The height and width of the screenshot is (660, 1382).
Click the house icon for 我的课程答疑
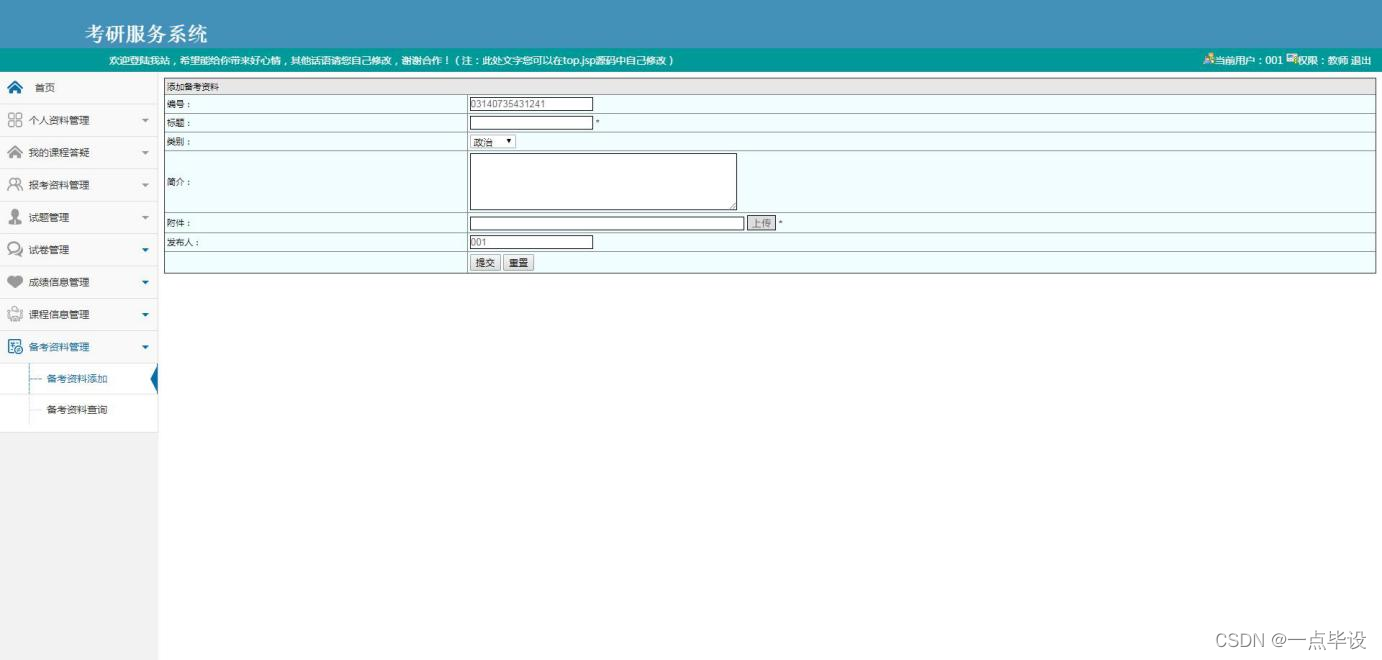point(15,152)
